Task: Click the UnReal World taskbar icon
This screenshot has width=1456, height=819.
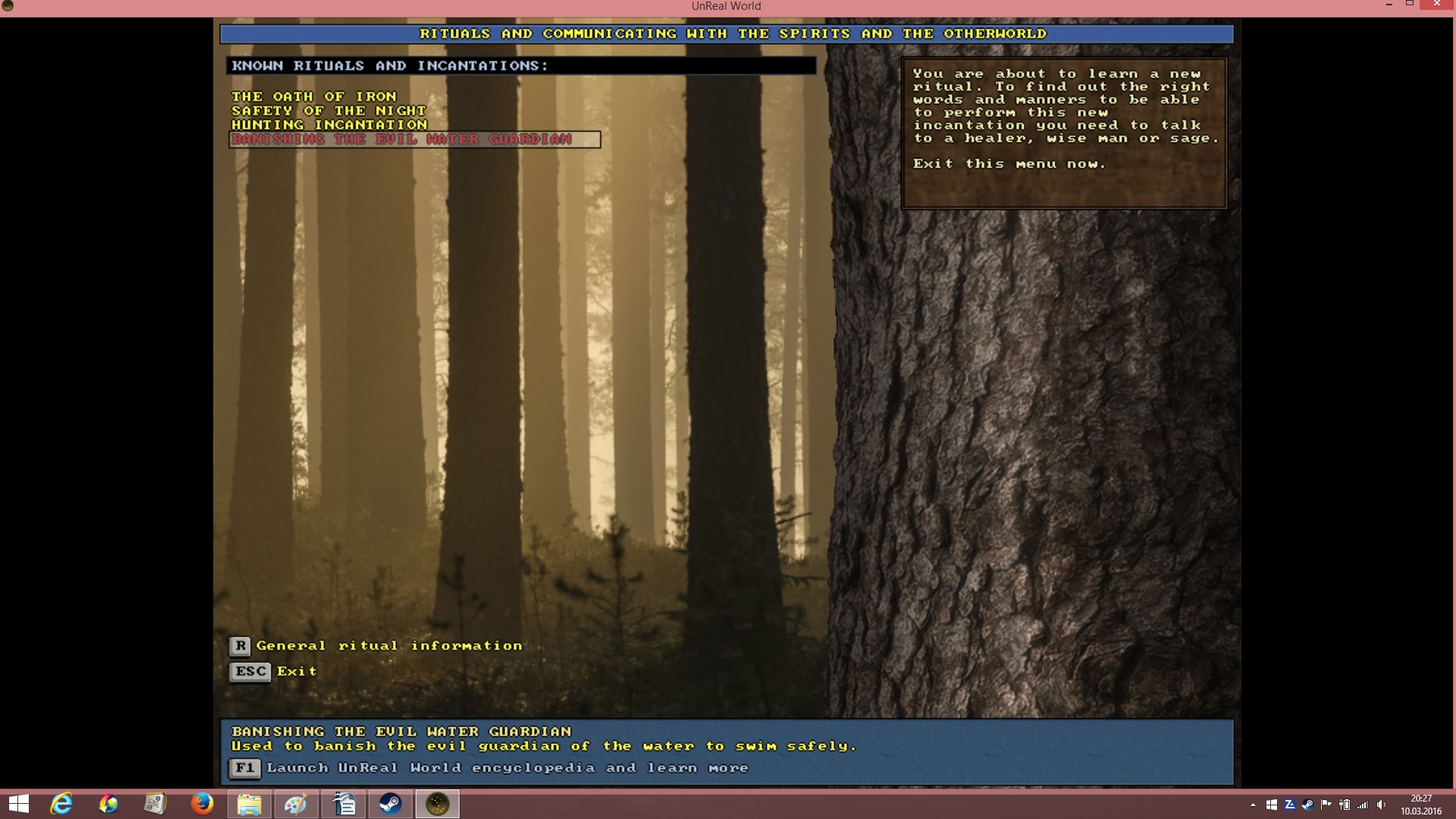Action: (x=438, y=804)
